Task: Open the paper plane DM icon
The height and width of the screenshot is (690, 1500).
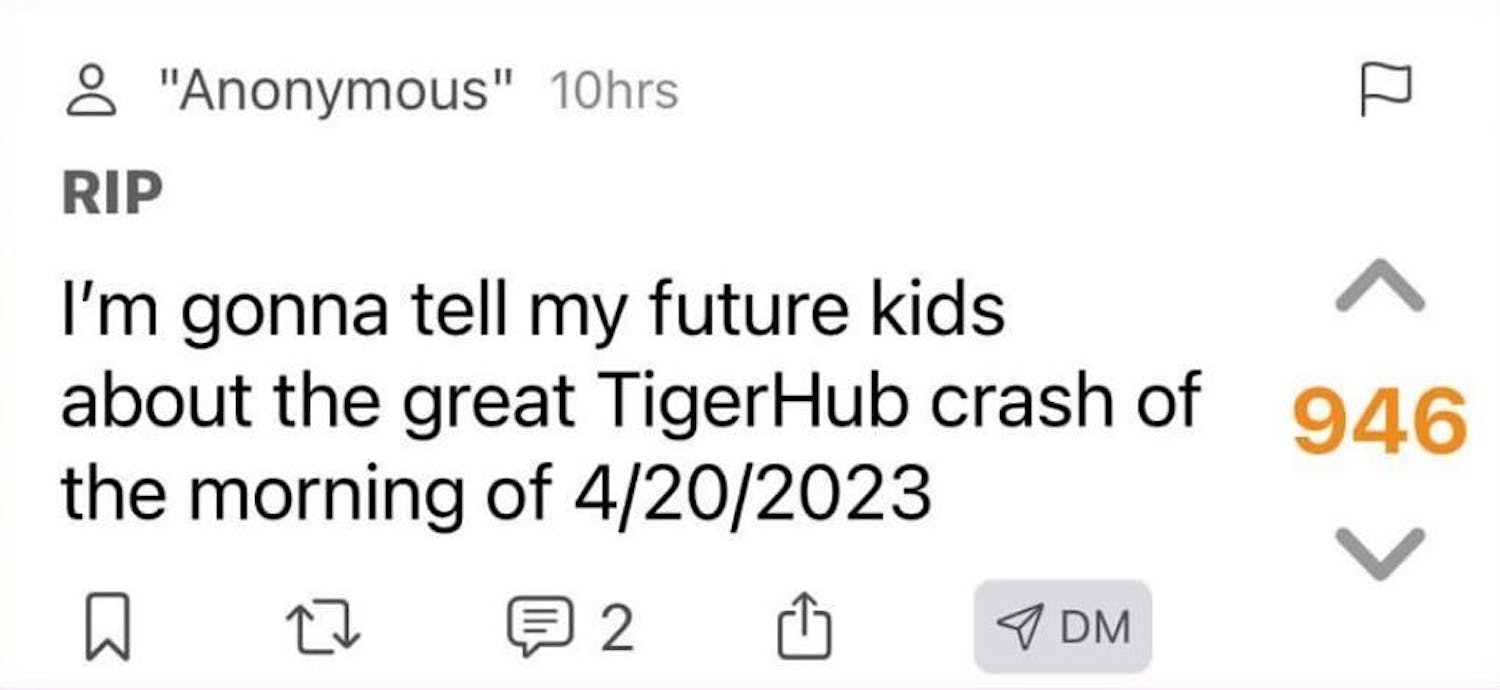Action: click(x=1021, y=626)
